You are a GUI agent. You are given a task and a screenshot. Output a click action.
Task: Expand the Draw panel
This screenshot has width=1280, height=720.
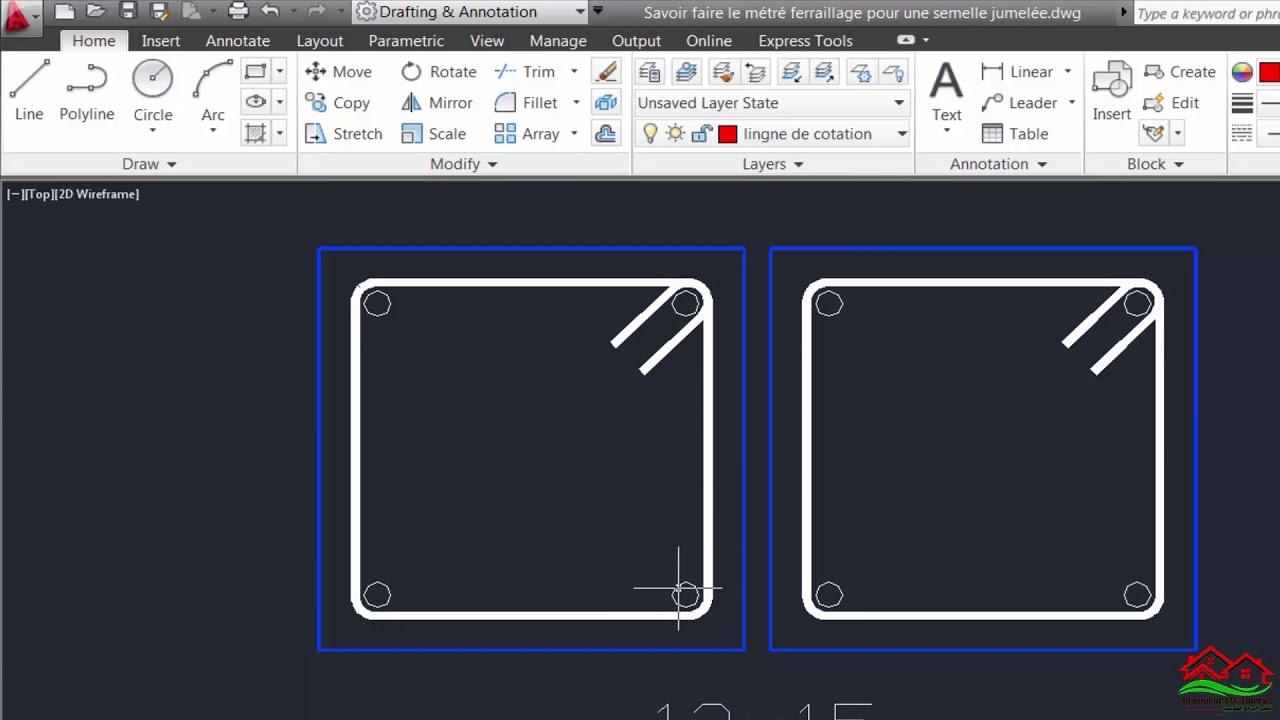click(x=149, y=164)
